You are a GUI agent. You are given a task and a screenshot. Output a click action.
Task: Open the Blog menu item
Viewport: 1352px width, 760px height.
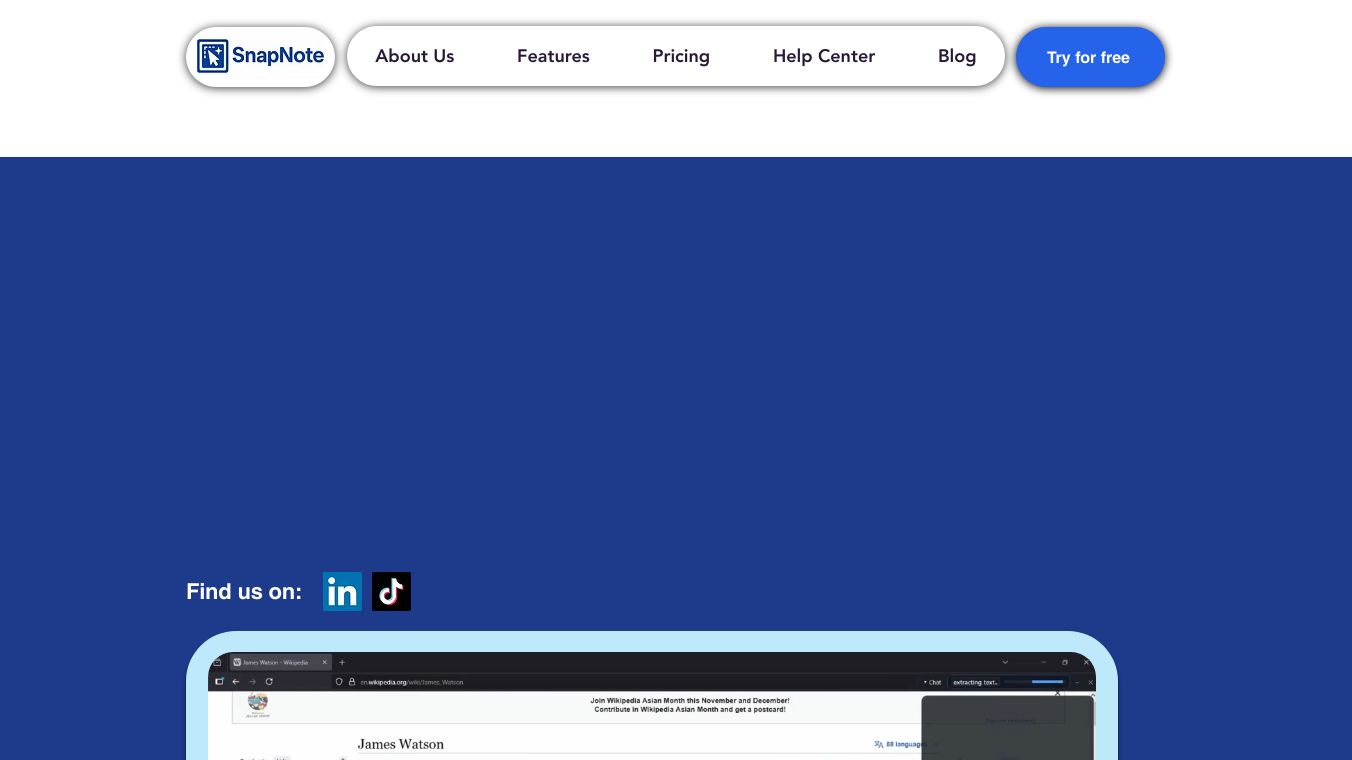[x=957, y=56]
